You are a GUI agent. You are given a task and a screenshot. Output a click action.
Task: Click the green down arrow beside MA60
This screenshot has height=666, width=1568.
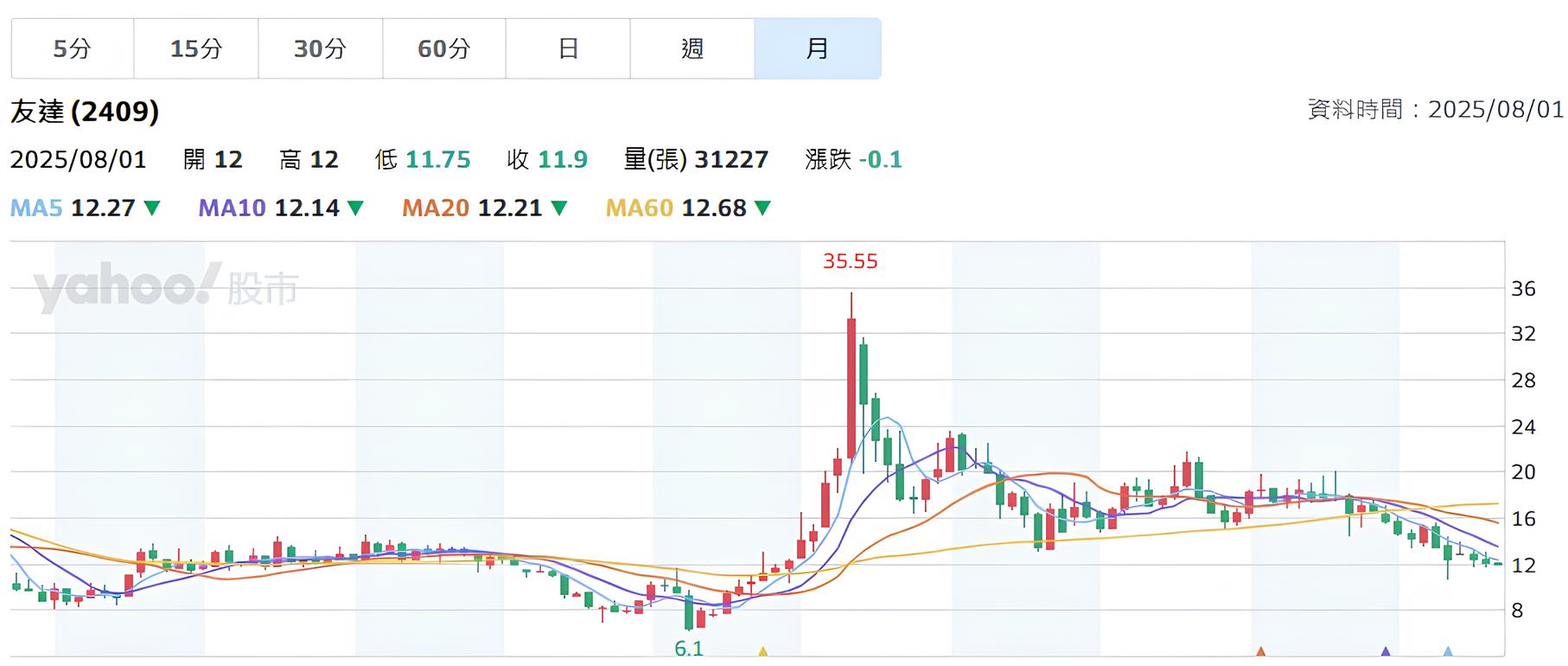click(762, 208)
